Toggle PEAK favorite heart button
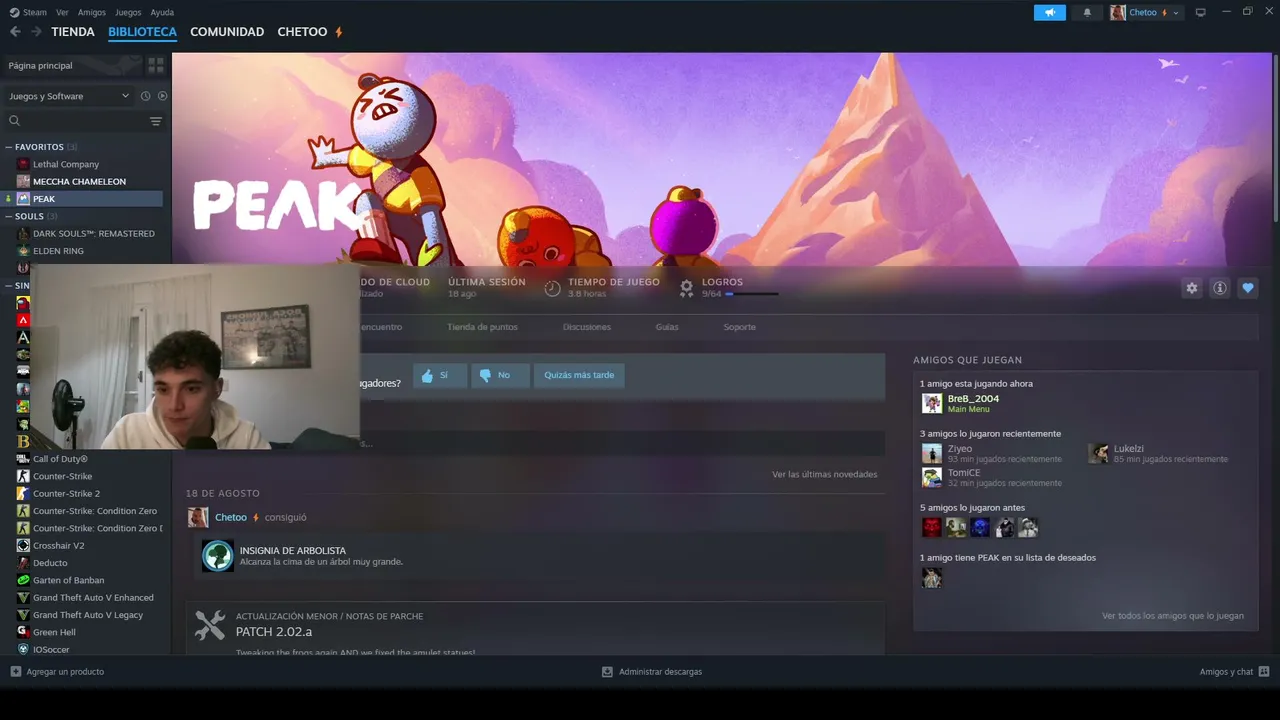Image resolution: width=1280 pixels, height=720 pixels. point(1247,288)
